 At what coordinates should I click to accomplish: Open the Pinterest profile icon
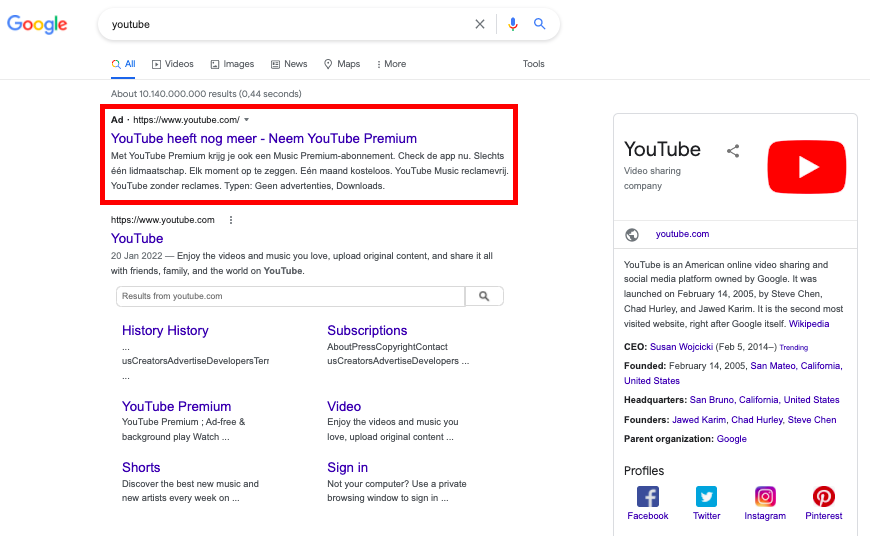824,496
